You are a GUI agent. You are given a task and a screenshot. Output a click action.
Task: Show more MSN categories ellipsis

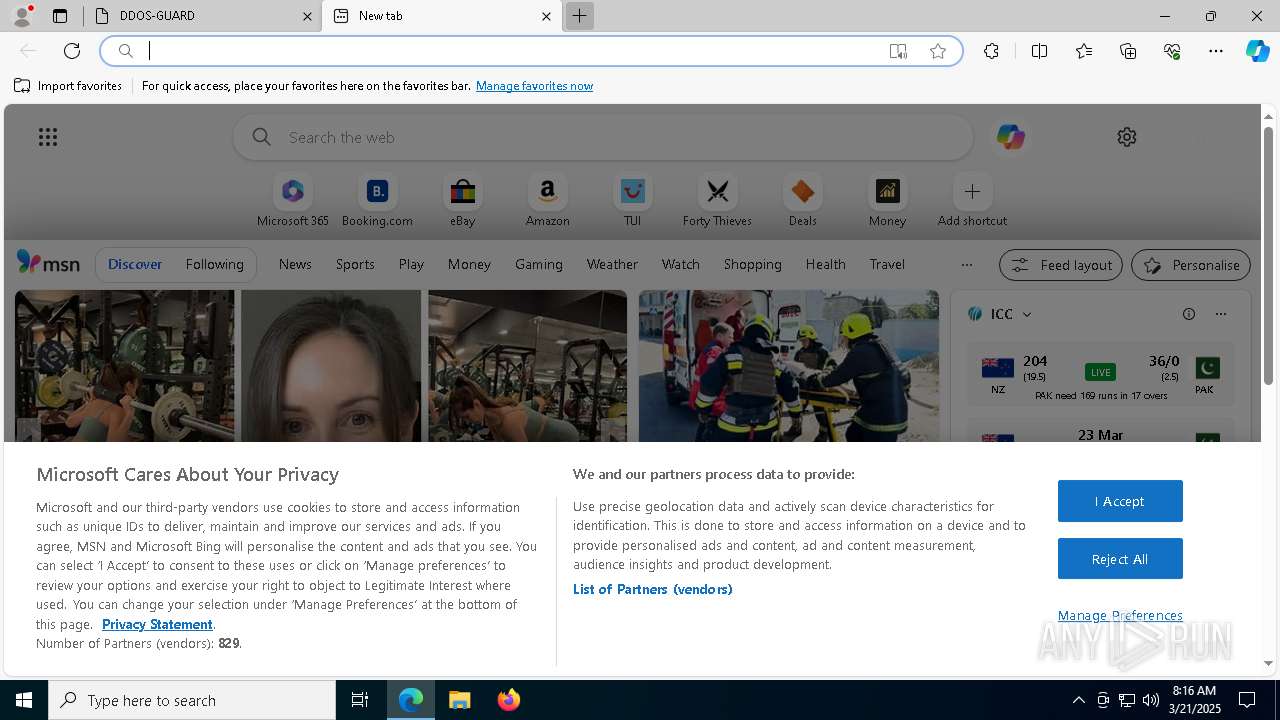pos(966,265)
